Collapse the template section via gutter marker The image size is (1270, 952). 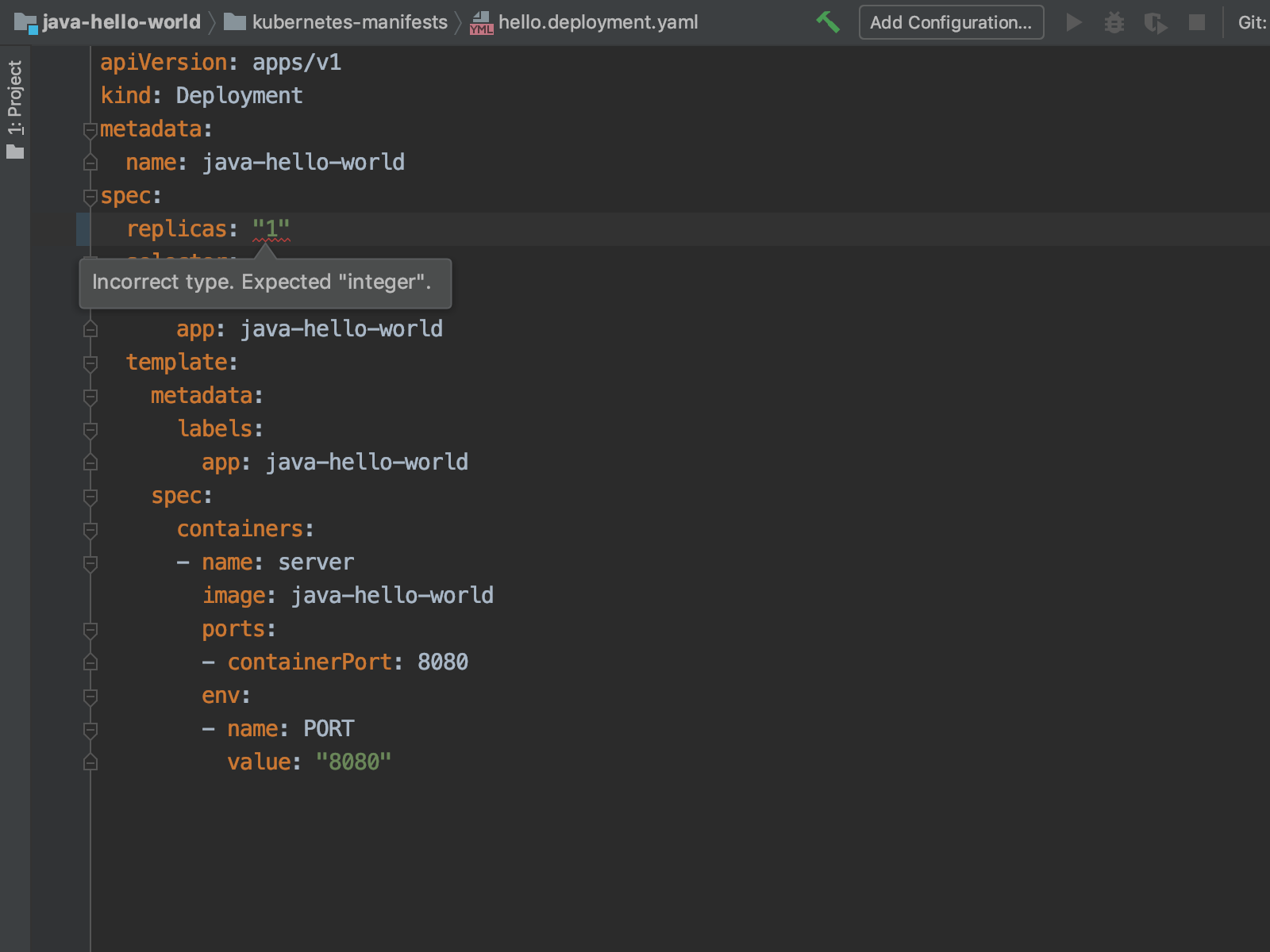coord(88,363)
